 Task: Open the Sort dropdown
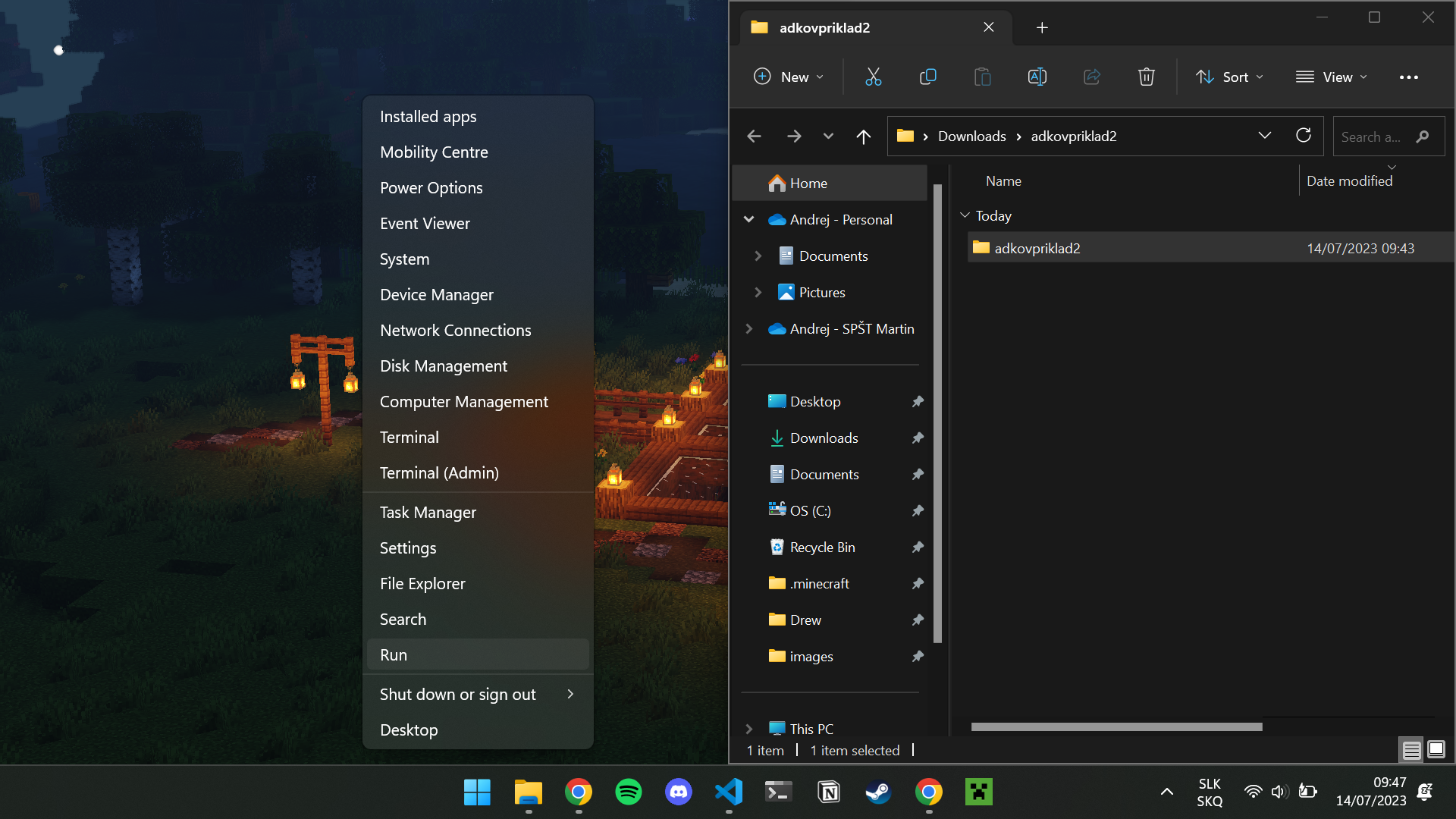(x=1229, y=77)
